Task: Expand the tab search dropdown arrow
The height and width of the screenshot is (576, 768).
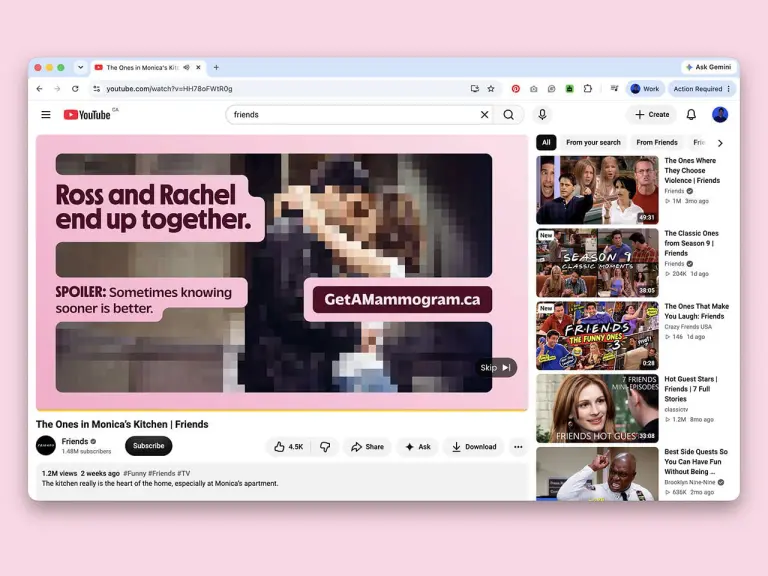Action: coord(80,68)
